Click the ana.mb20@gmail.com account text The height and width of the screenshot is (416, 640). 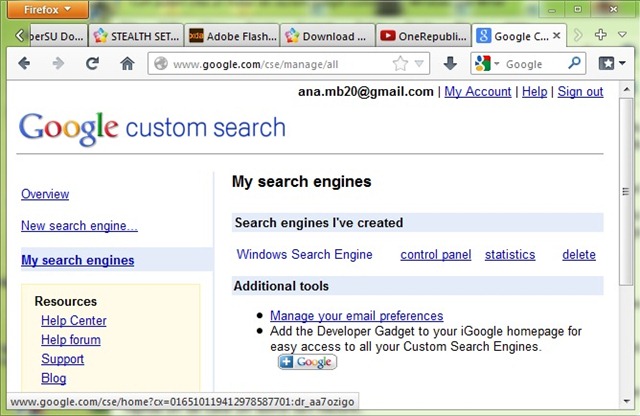coord(365,91)
